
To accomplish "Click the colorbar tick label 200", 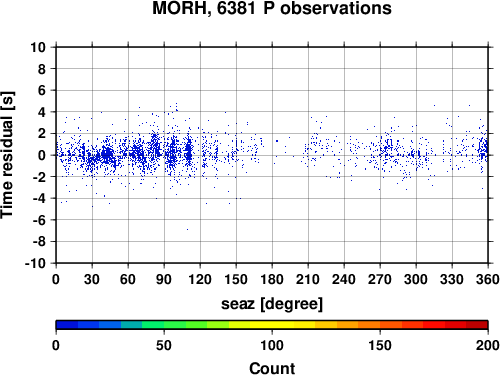I will click(488, 345).
